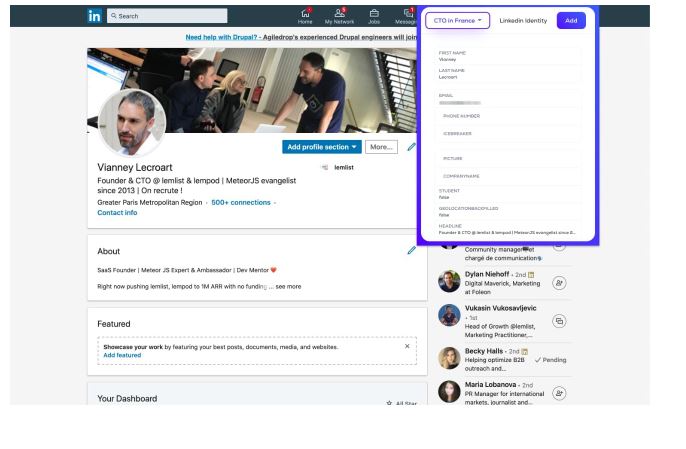Image resolution: width=686 pixels, height=449 pixels.
Task: Click the Student field
Action: click(509, 194)
